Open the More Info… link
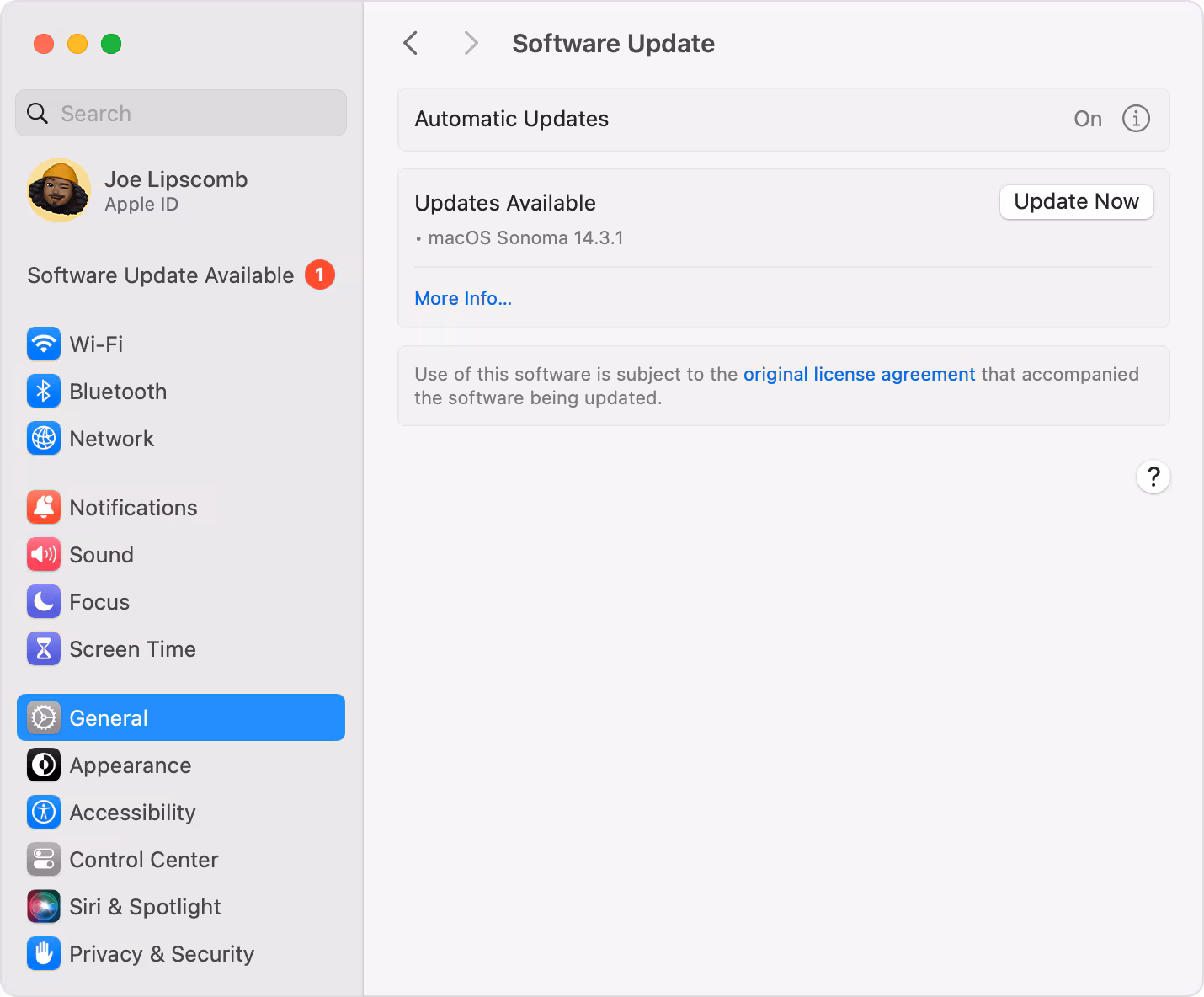 coord(463,298)
